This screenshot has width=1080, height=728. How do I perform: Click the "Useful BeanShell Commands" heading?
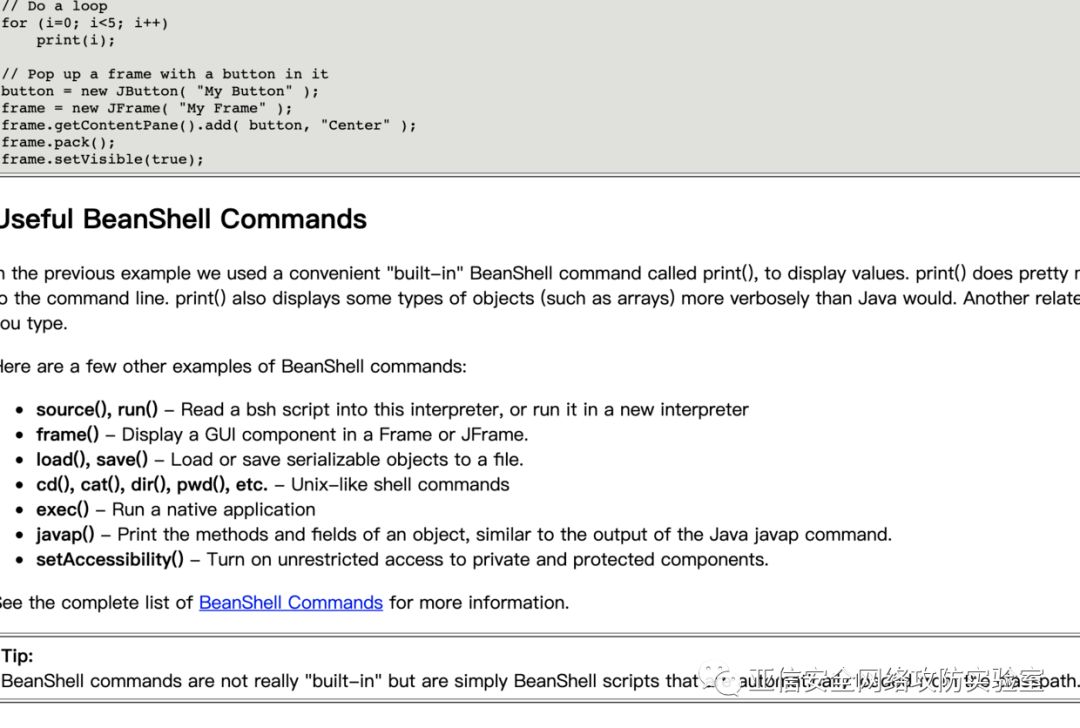[183, 219]
